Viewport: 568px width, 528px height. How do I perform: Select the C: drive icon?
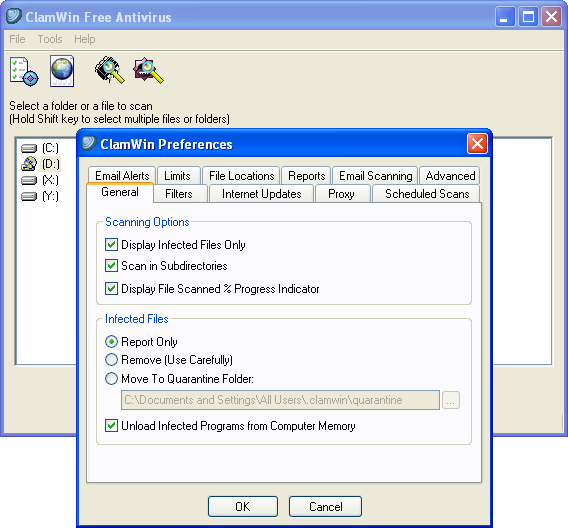(x=29, y=148)
